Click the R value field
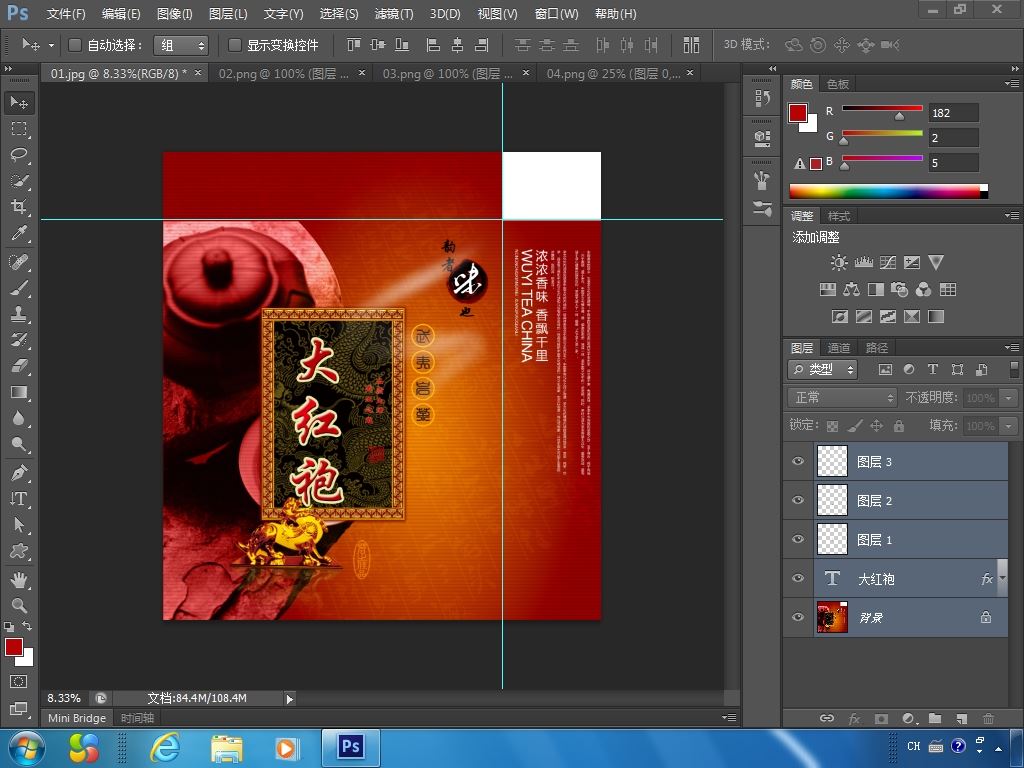This screenshot has height=768, width=1024. click(953, 113)
